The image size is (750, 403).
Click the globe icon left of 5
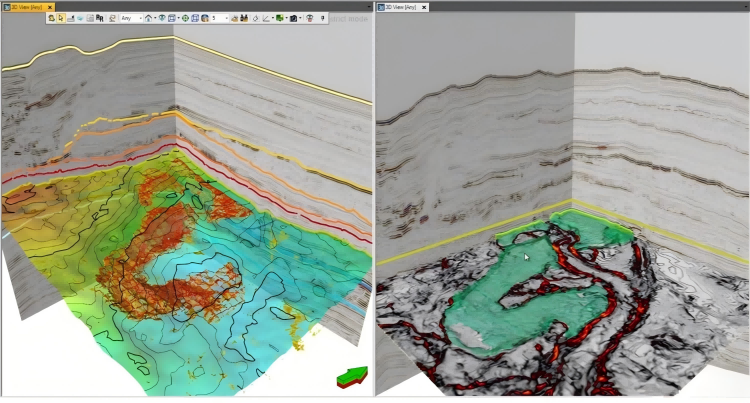[205, 18]
